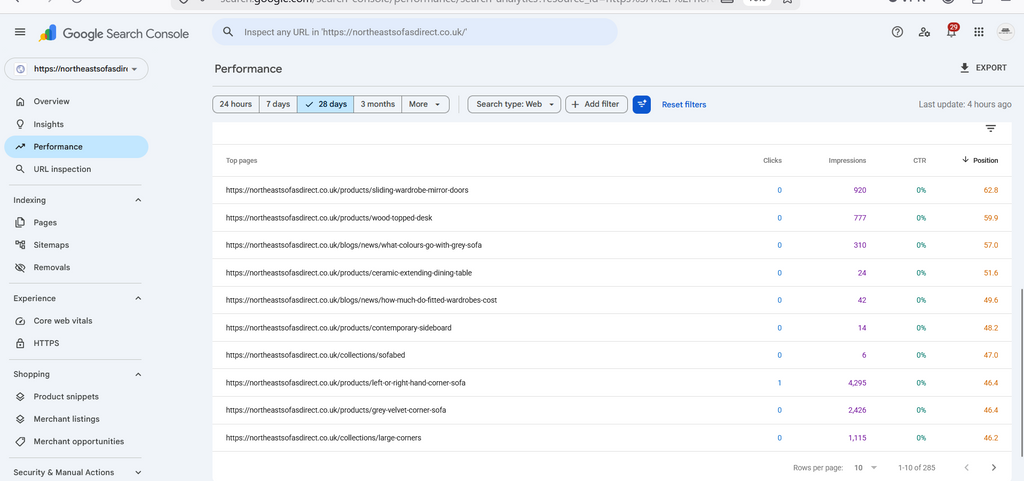Open the how-much-do-fitted-wardrobes-cost row
Image resolution: width=1024 pixels, height=481 pixels.
click(x=611, y=300)
